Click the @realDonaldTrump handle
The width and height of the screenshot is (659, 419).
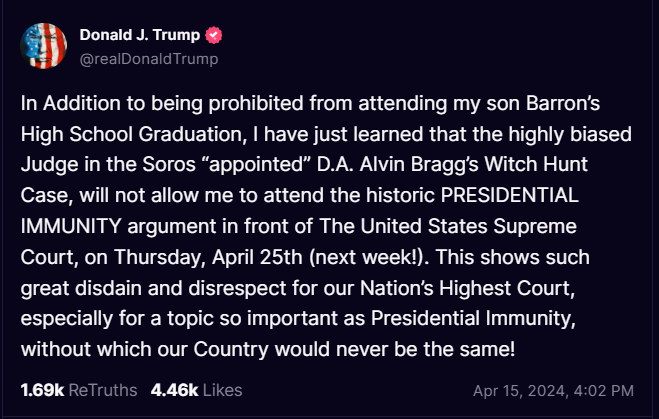(x=149, y=59)
